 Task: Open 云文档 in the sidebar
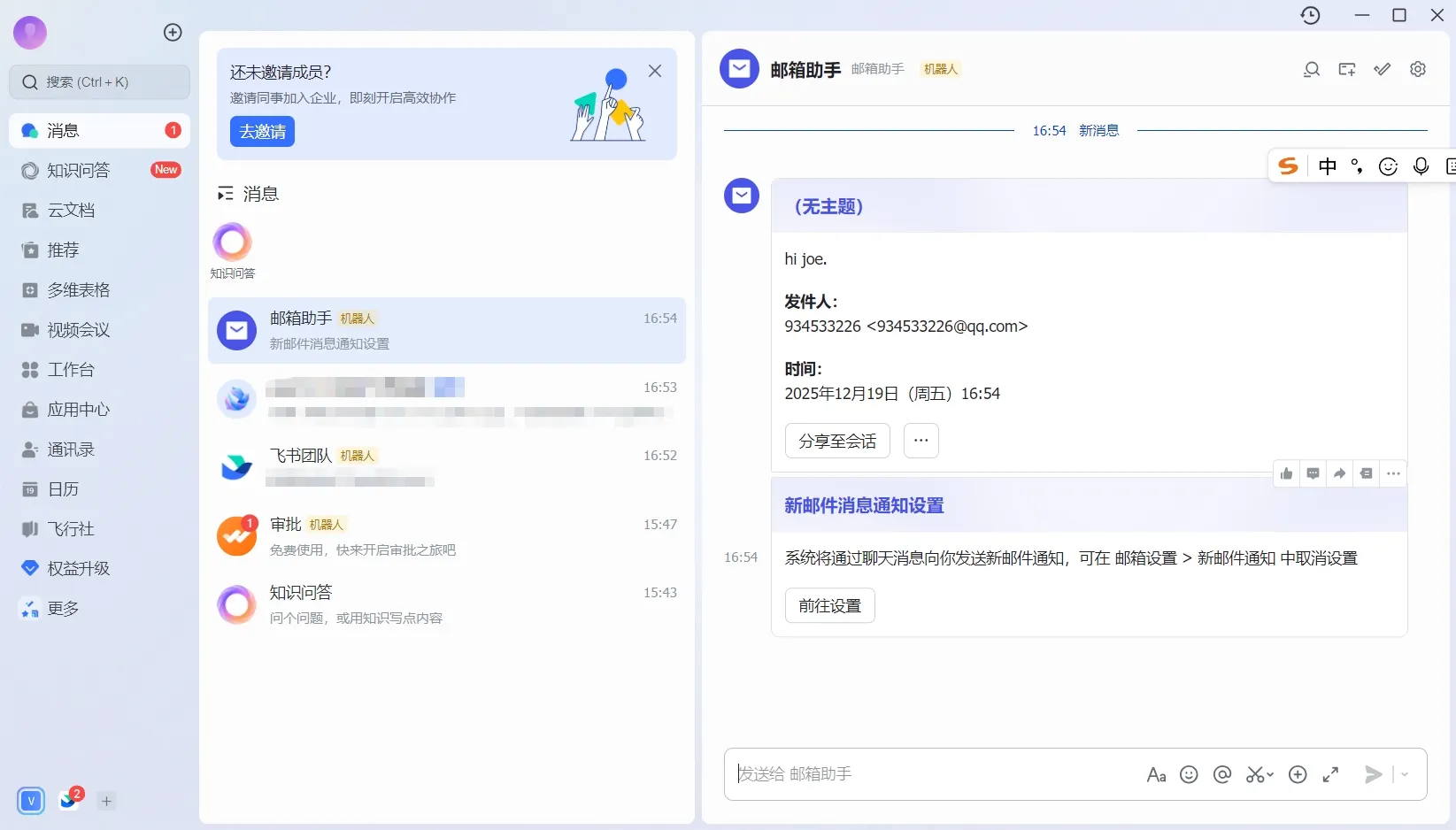[71, 210]
